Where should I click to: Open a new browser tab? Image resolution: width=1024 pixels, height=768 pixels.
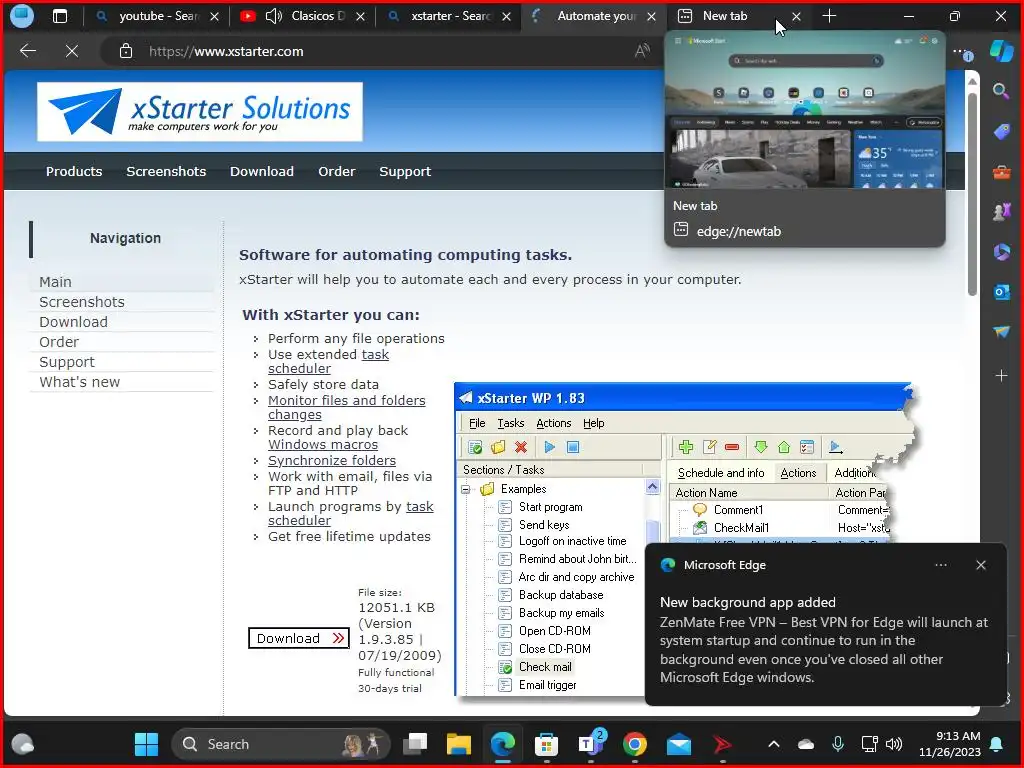point(829,16)
